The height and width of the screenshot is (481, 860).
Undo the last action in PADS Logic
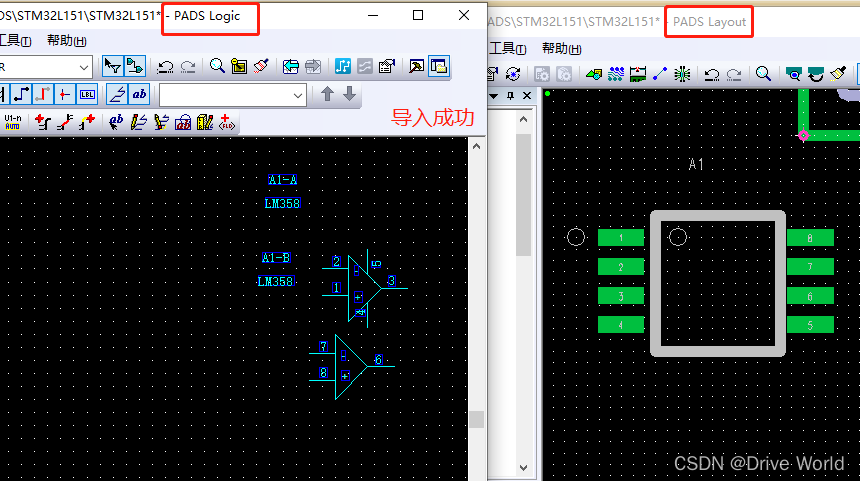(x=165, y=67)
